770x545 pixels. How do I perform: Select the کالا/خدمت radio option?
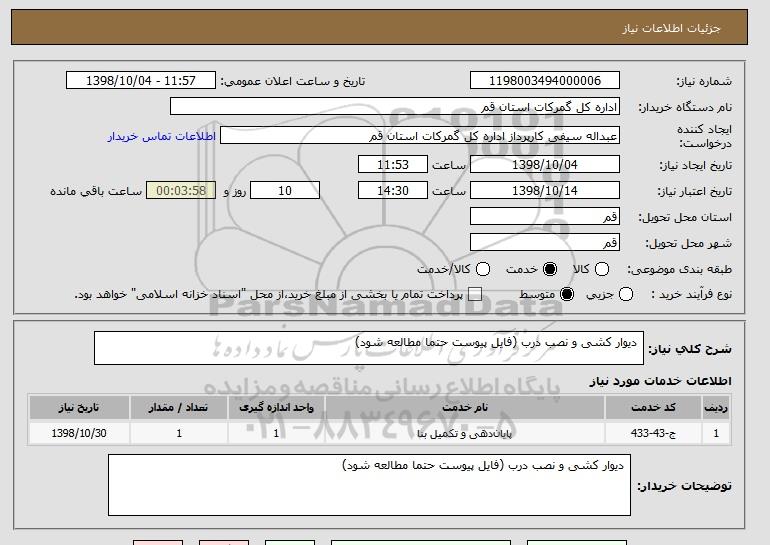tap(483, 269)
